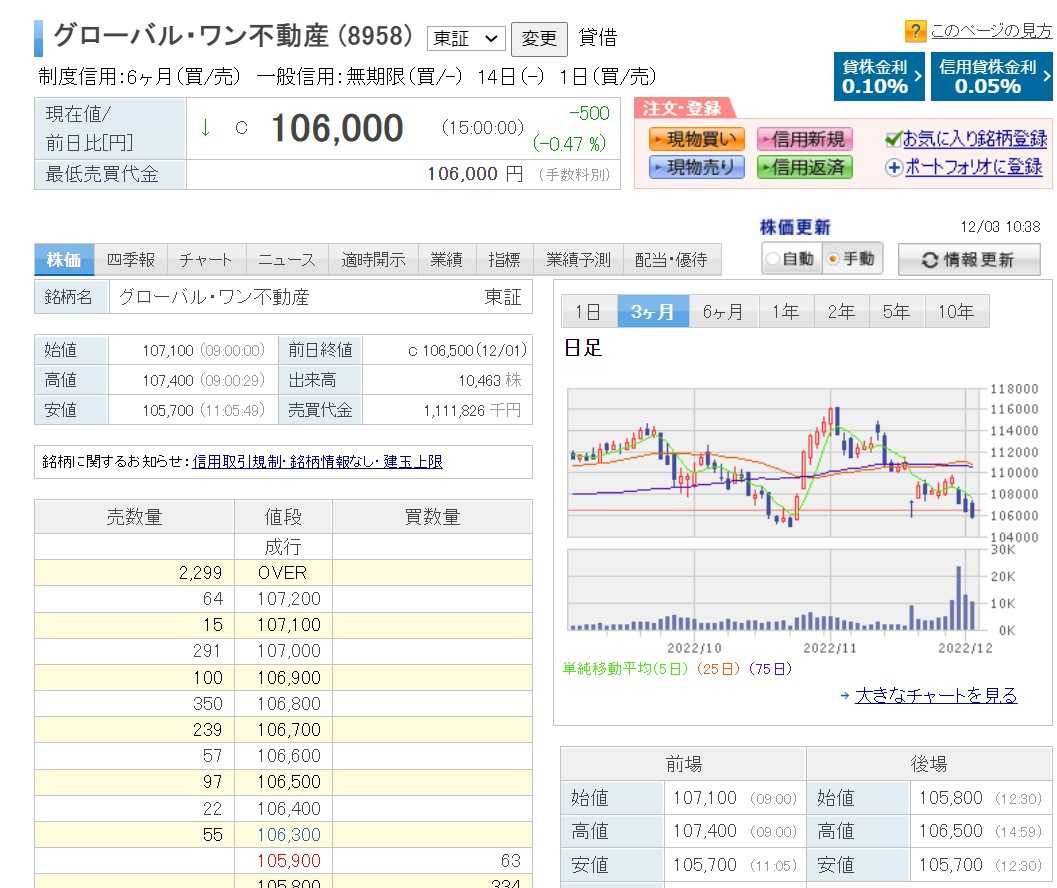
Task: Select the 1日 chart period
Action: click(588, 312)
